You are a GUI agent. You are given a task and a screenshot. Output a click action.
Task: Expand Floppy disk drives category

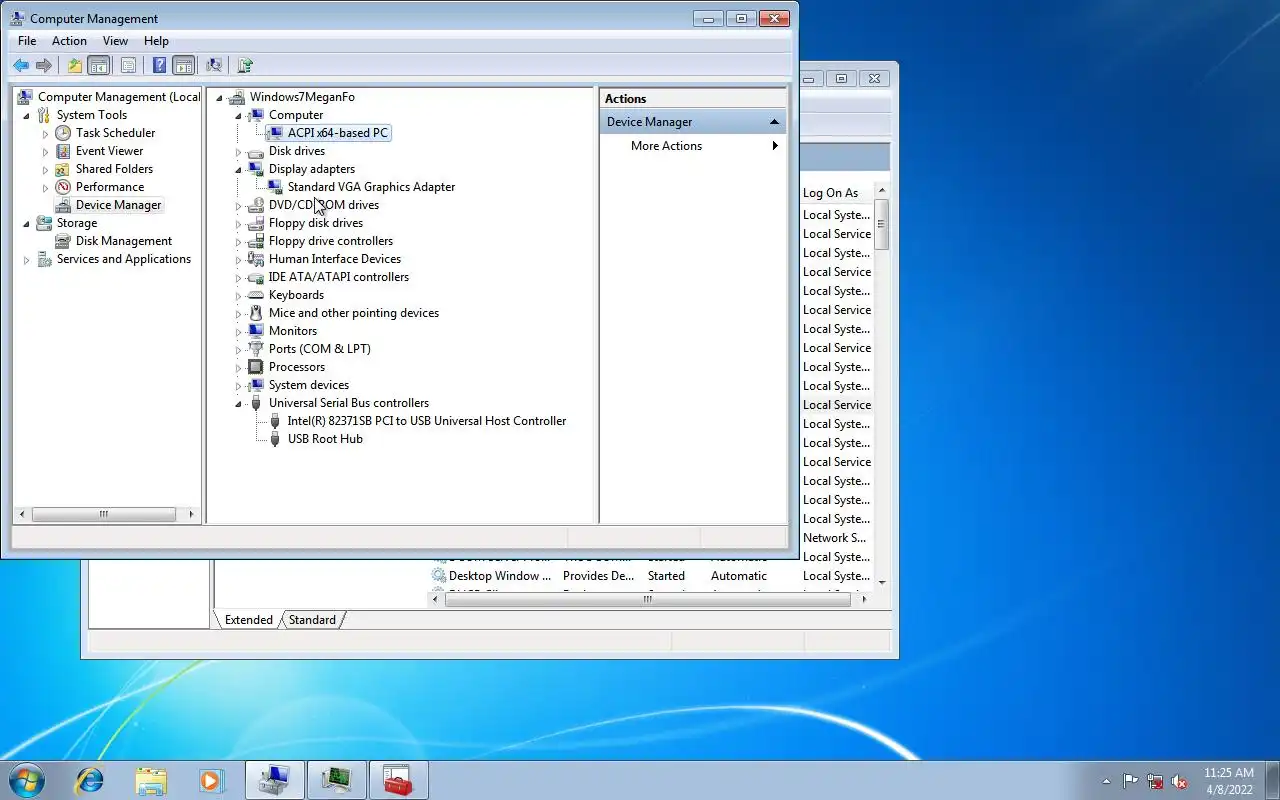click(x=239, y=224)
